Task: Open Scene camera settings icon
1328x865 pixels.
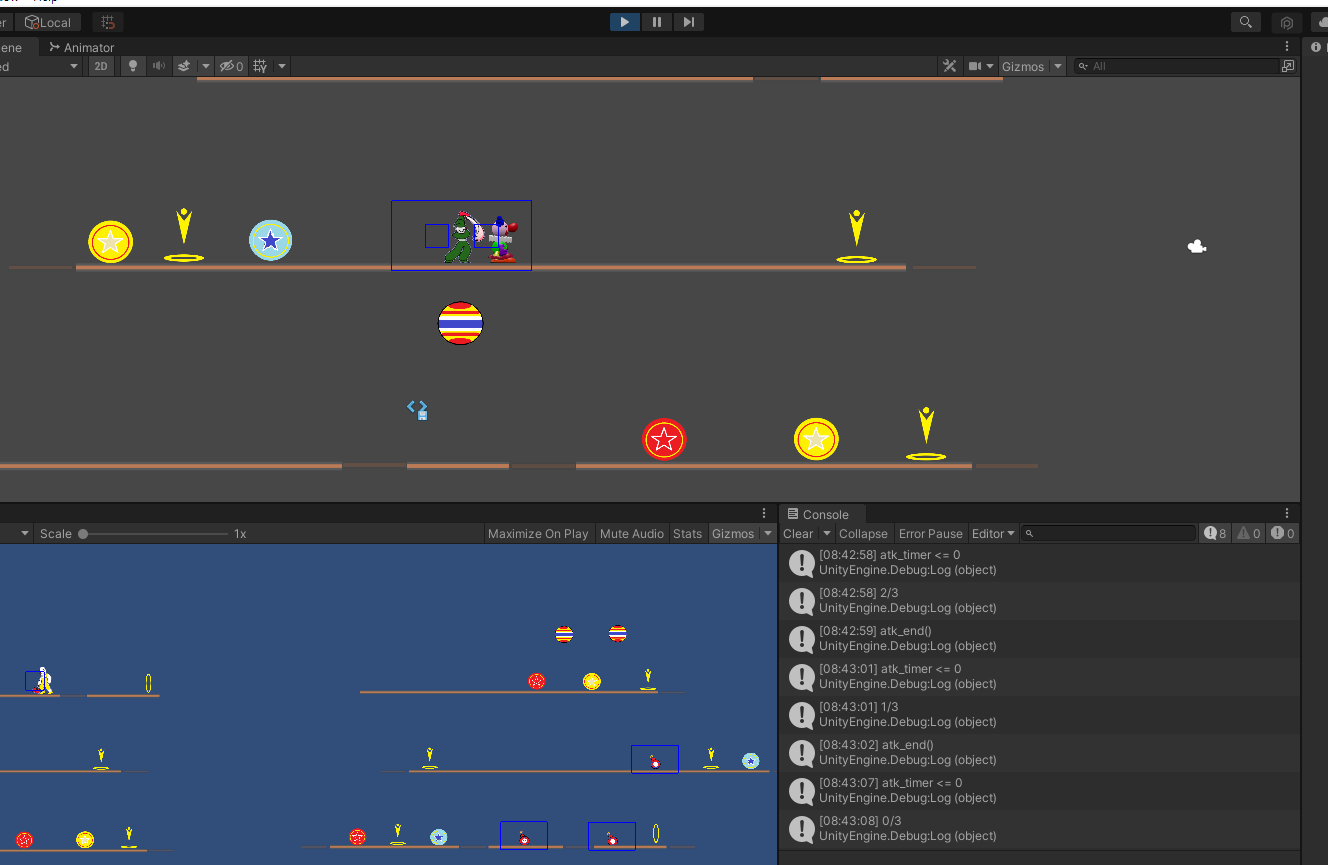Action: tap(975, 66)
